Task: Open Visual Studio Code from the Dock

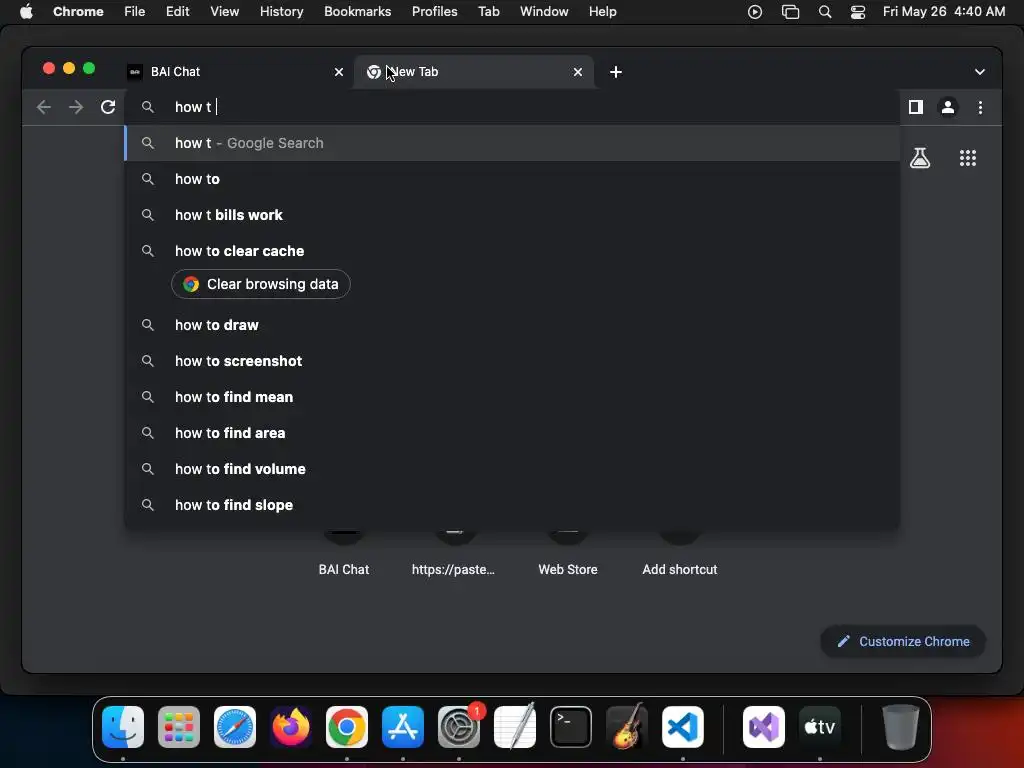Action: pos(683,727)
